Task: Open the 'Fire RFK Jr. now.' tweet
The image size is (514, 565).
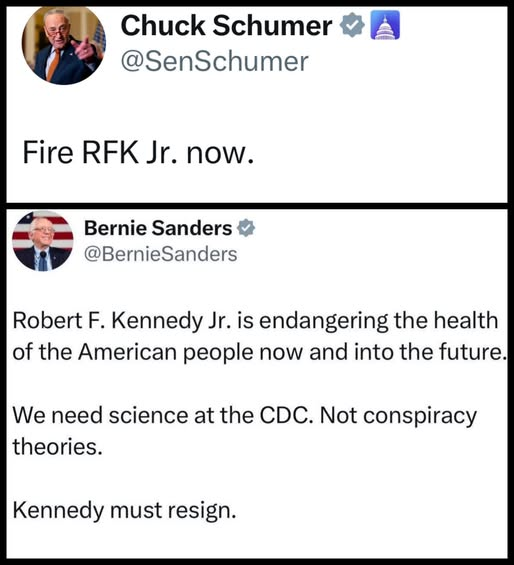Action: (138, 152)
